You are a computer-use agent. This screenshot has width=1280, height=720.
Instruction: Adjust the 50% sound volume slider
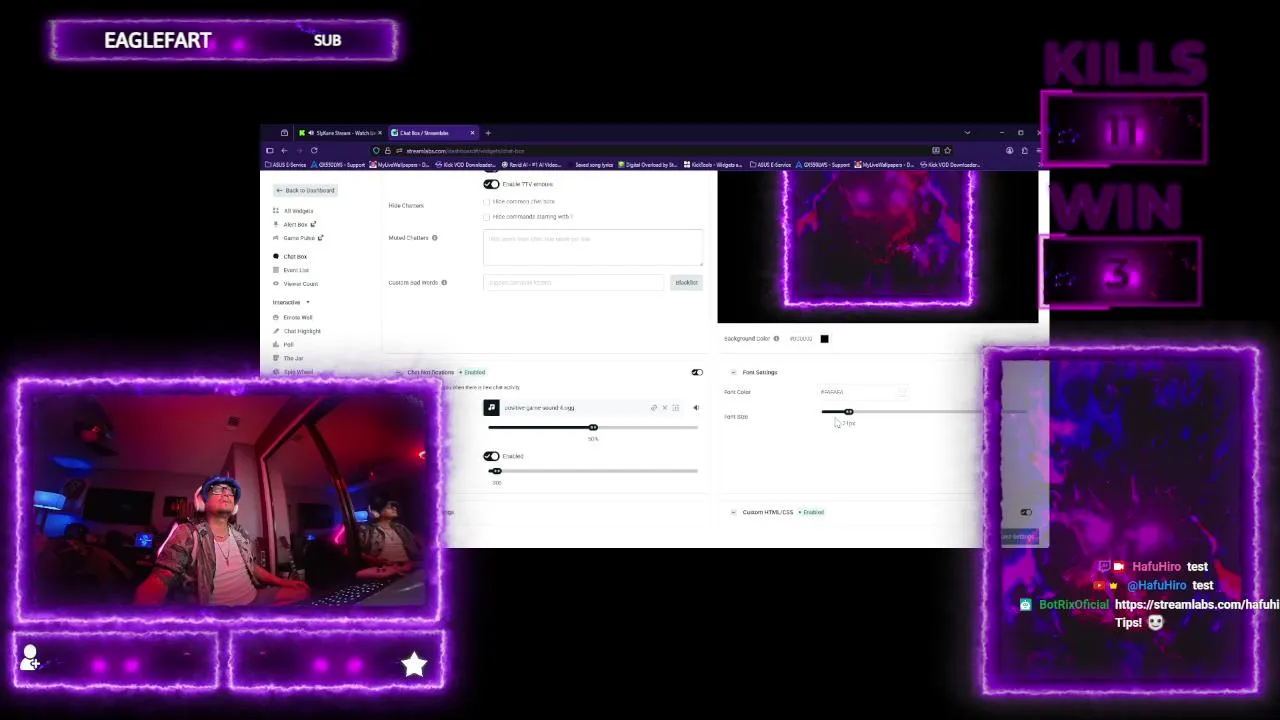click(x=593, y=427)
